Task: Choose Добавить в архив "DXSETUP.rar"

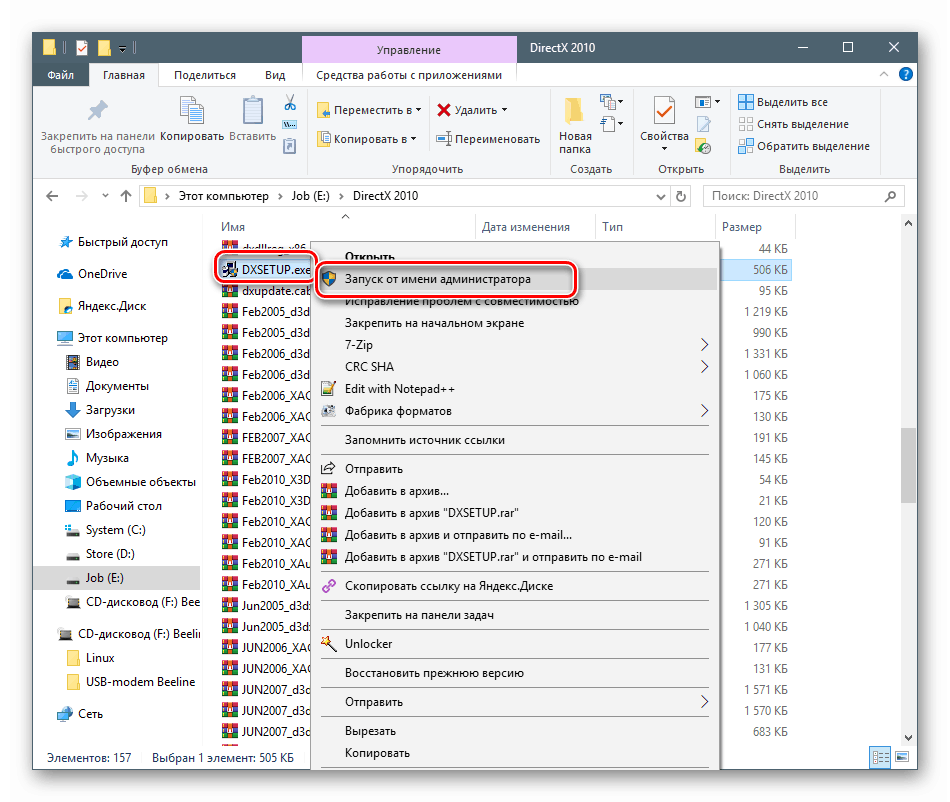Action: pyautogui.click(x=515, y=513)
